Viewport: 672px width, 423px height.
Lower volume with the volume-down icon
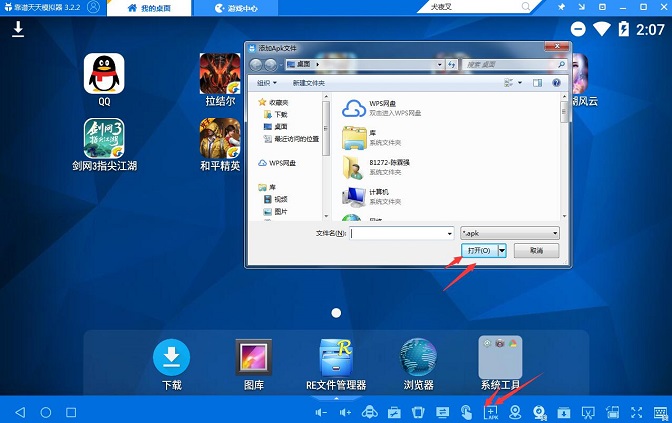pyautogui.click(x=321, y=412)
